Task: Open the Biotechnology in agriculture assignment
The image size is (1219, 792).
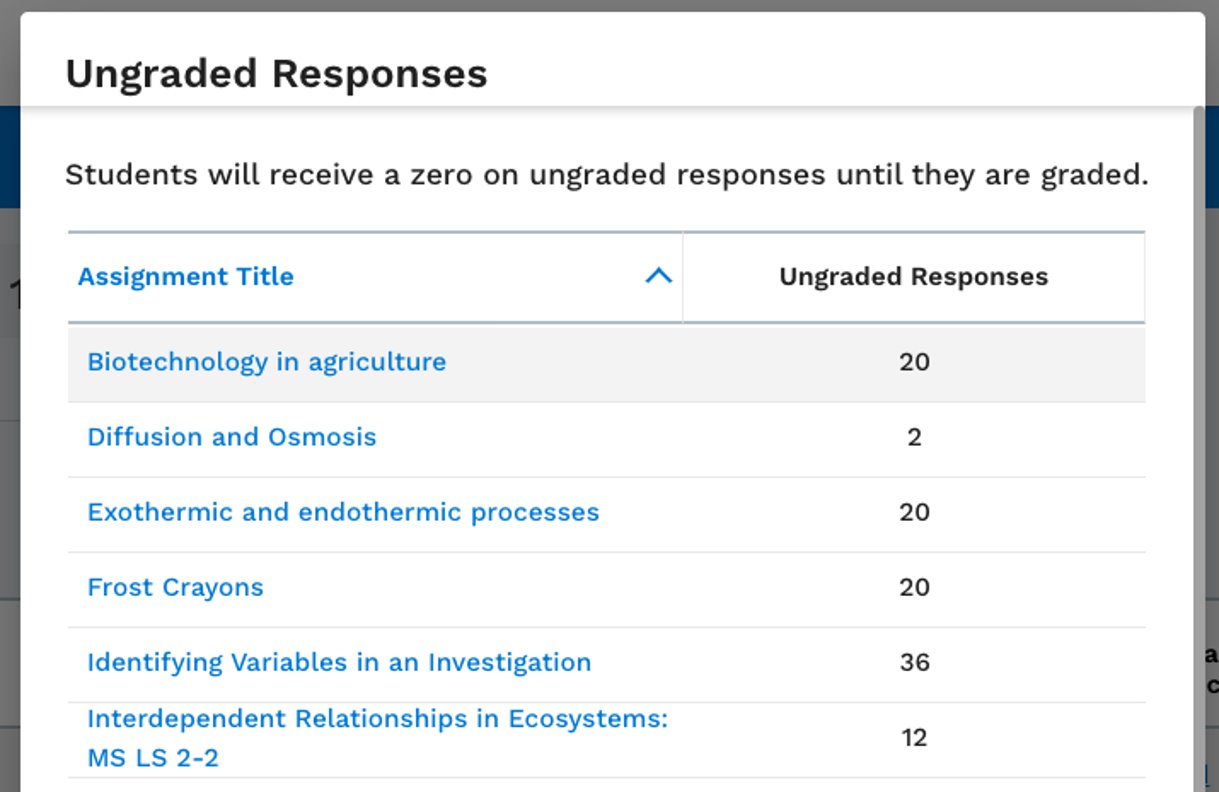Action: 266,362
